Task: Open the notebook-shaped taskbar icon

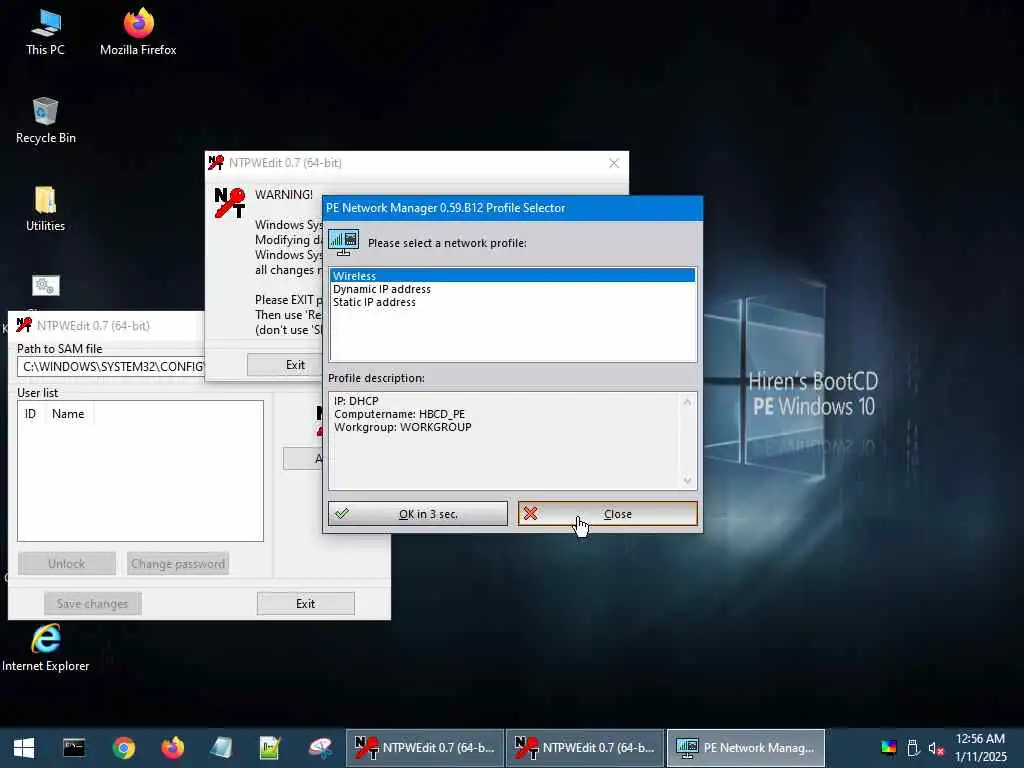Action: tap(221, 748)
